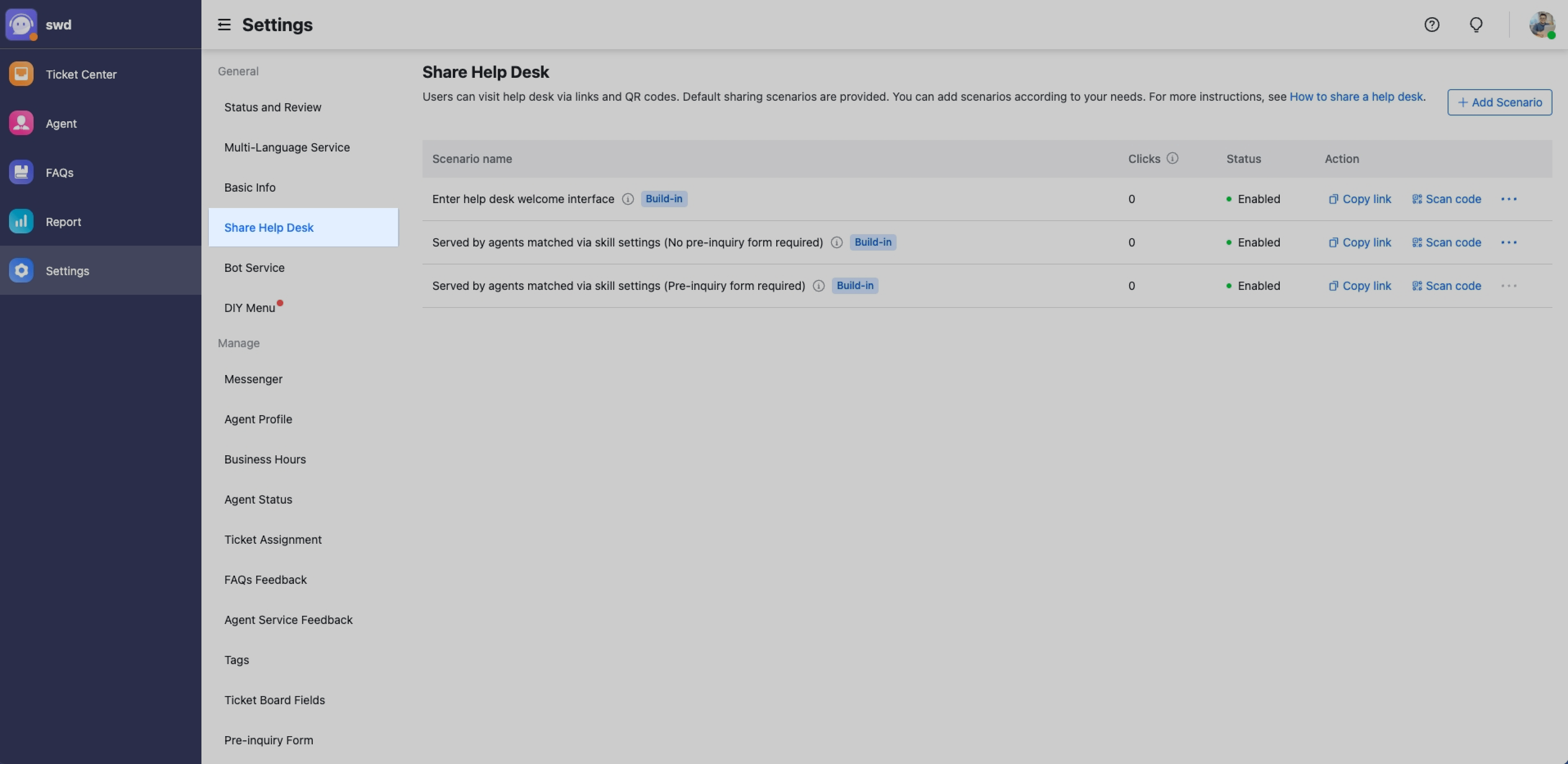Copy link for No pre-inquiry form scenario
The width and height of the screenshot is (1568, 764).
click(1360, 242)
